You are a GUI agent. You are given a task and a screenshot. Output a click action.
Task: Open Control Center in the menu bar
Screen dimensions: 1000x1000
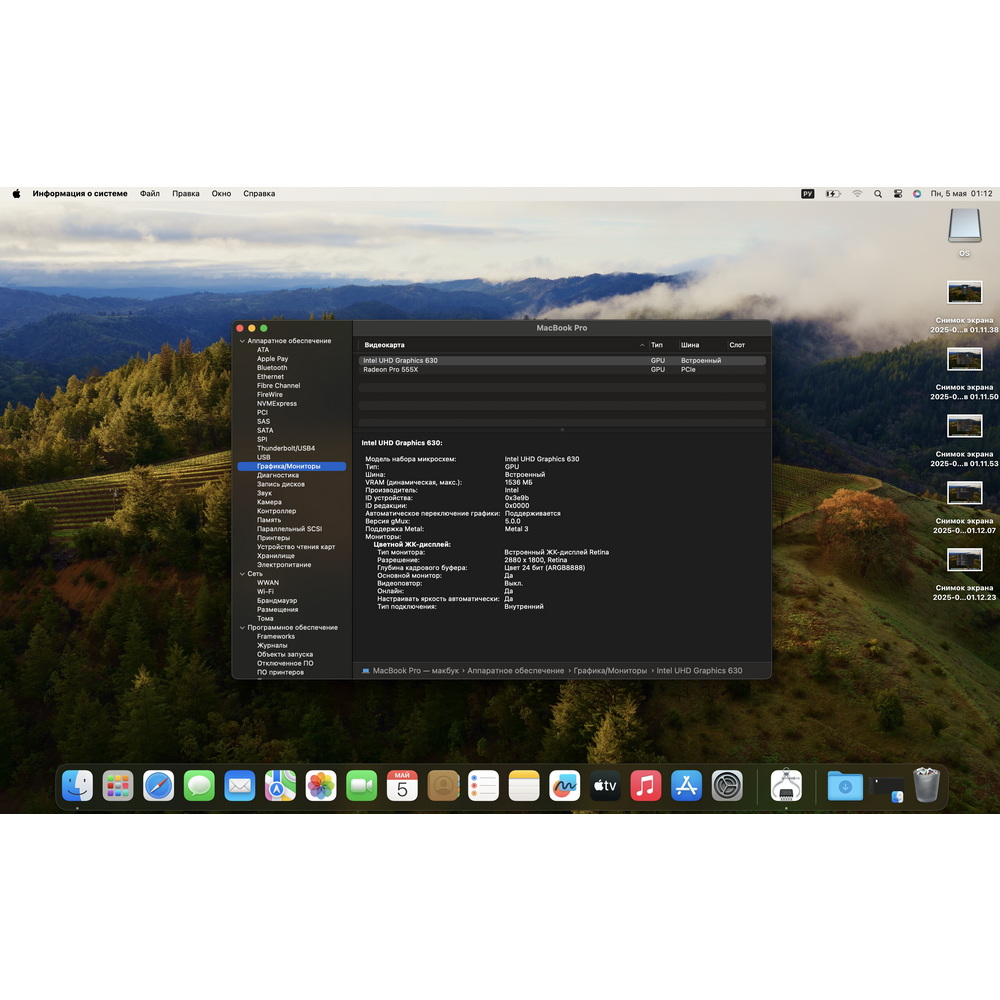(898, 194)
